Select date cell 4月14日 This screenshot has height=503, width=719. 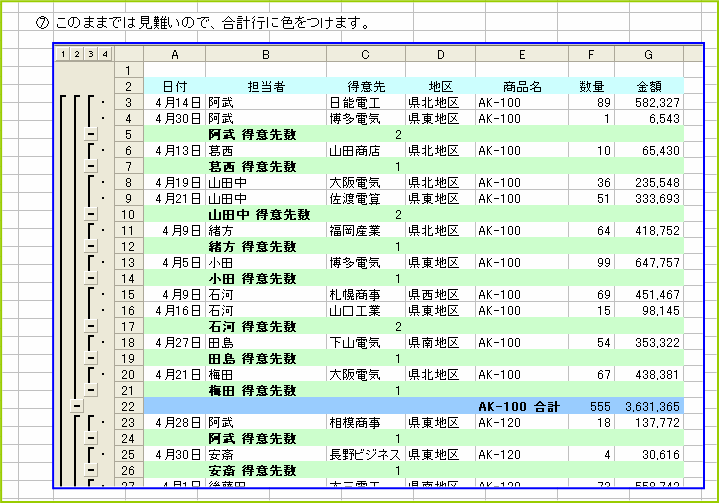[x=175, y=102]
